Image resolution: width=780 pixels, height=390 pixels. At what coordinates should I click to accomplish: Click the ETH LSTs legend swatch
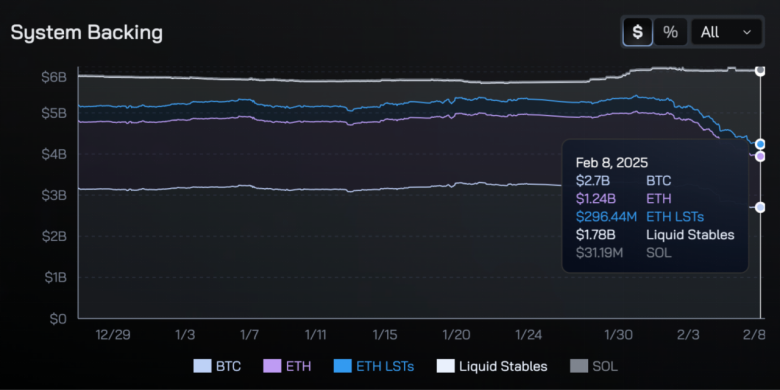tap(339, 367)
